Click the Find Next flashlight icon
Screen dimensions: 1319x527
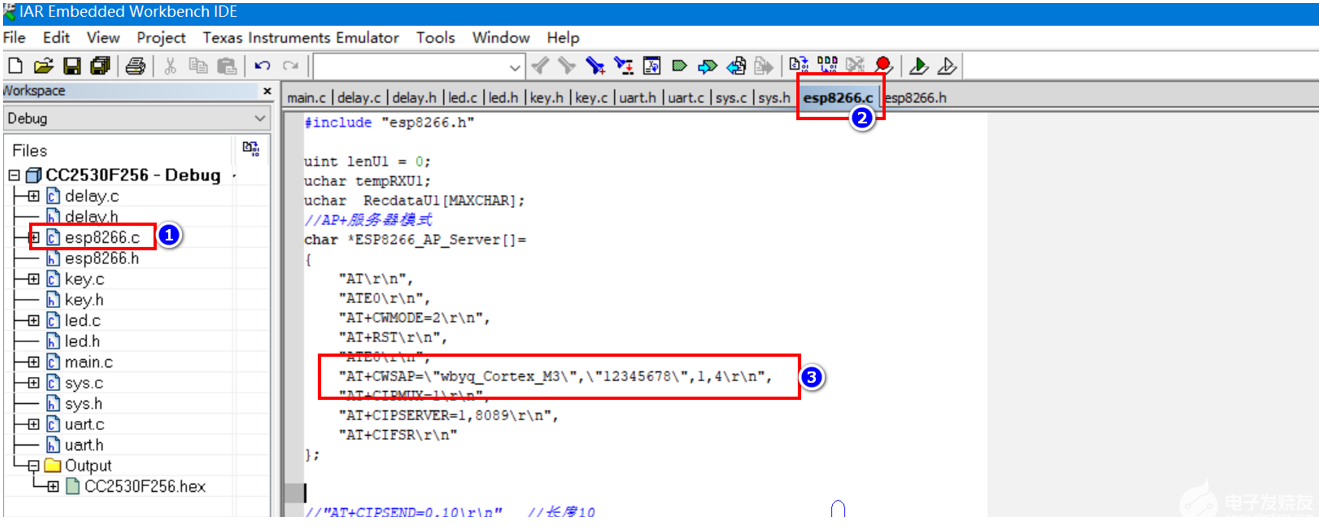(567, 66)
